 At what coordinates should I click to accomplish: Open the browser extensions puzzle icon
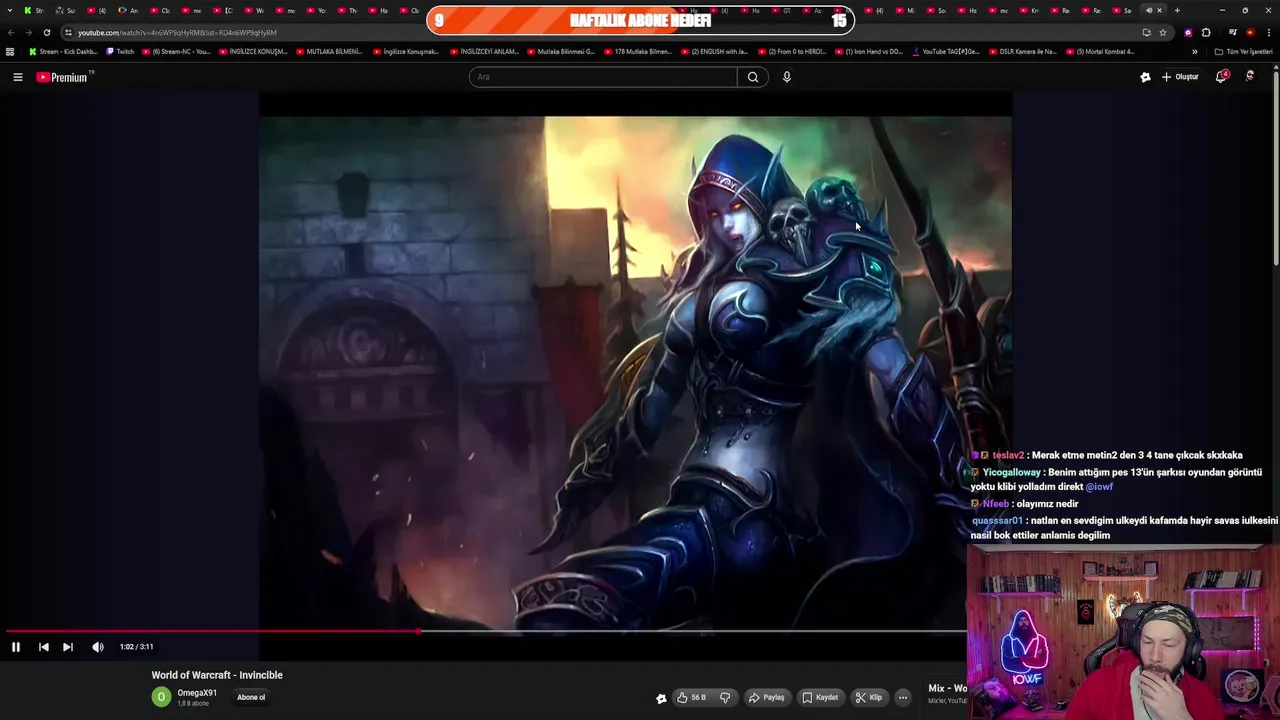click(1206, 32)
